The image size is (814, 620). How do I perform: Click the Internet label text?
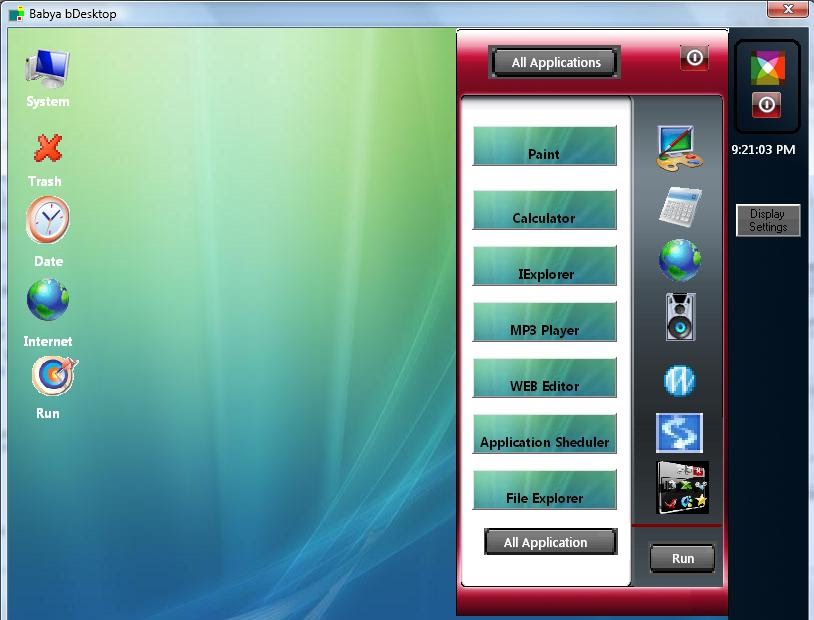point(48,341)
